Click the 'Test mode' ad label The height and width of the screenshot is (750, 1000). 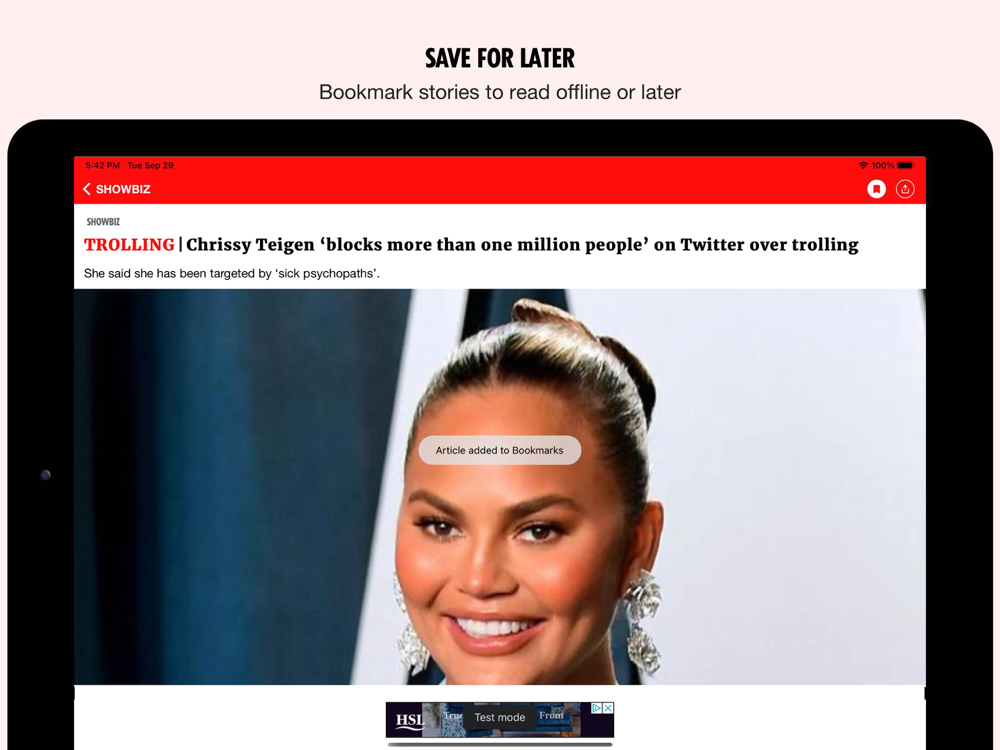pos(500,717)
